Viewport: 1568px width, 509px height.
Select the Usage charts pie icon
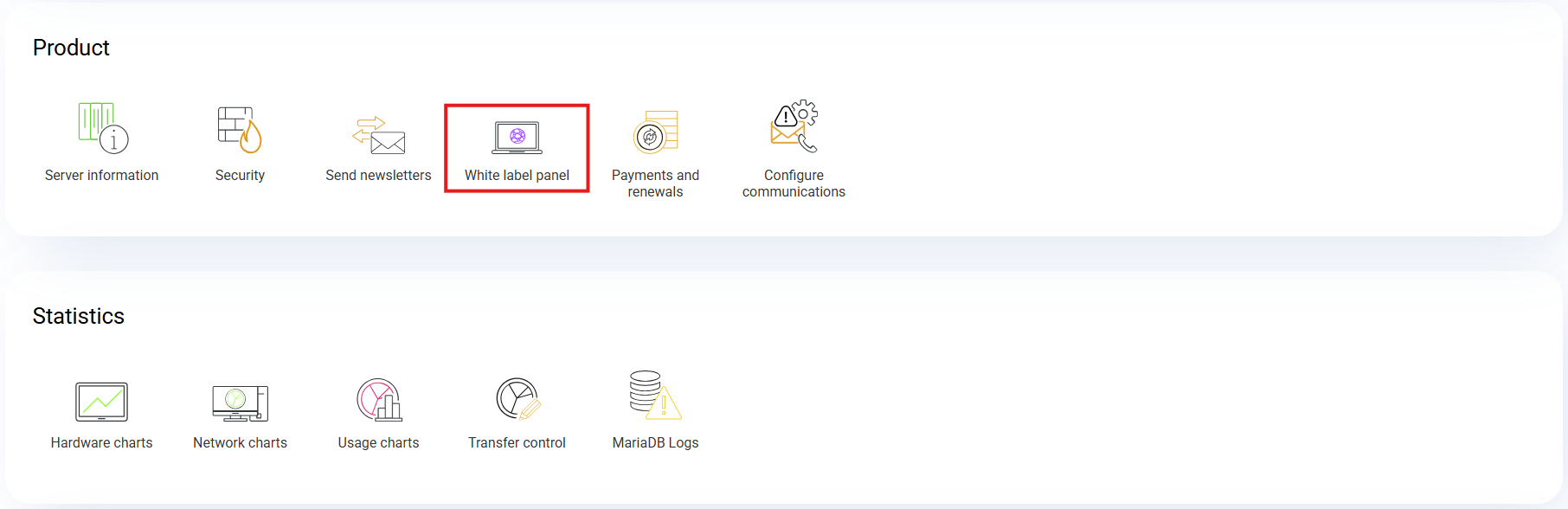(x=379, y=400)
